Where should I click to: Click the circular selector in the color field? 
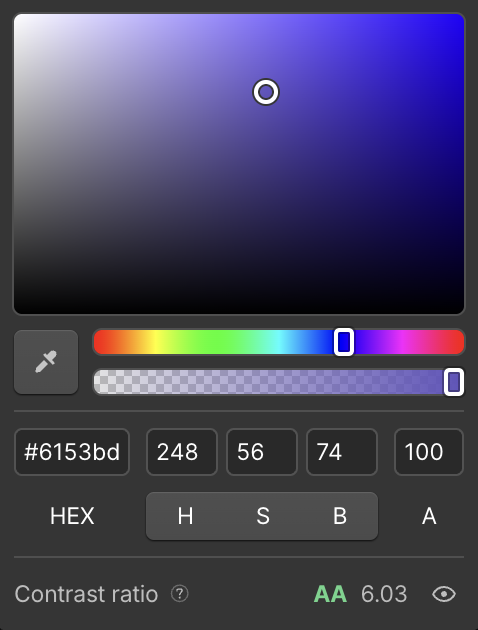tap(266, 92)
